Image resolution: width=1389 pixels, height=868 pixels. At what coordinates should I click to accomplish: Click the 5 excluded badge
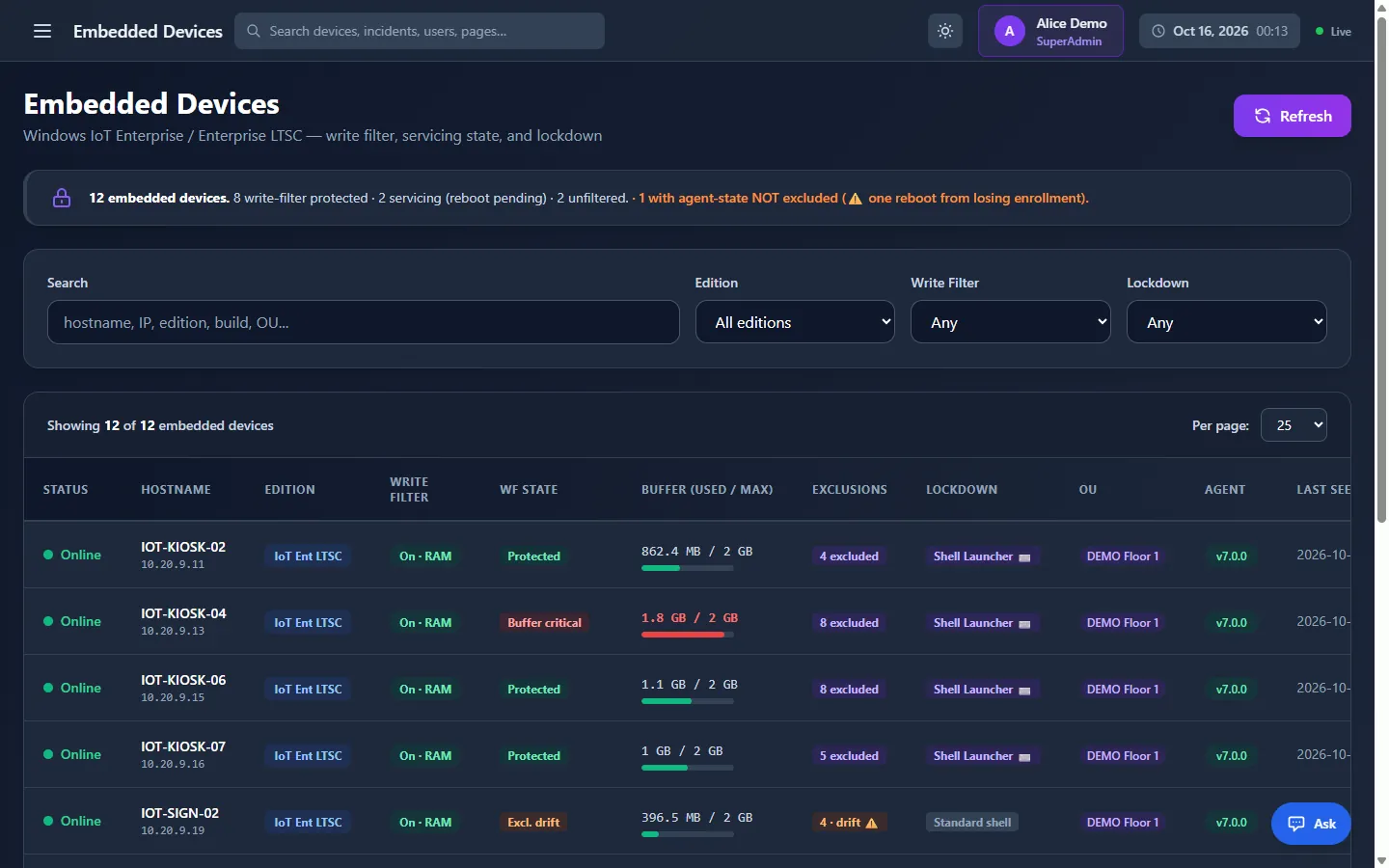pos(849,756)
